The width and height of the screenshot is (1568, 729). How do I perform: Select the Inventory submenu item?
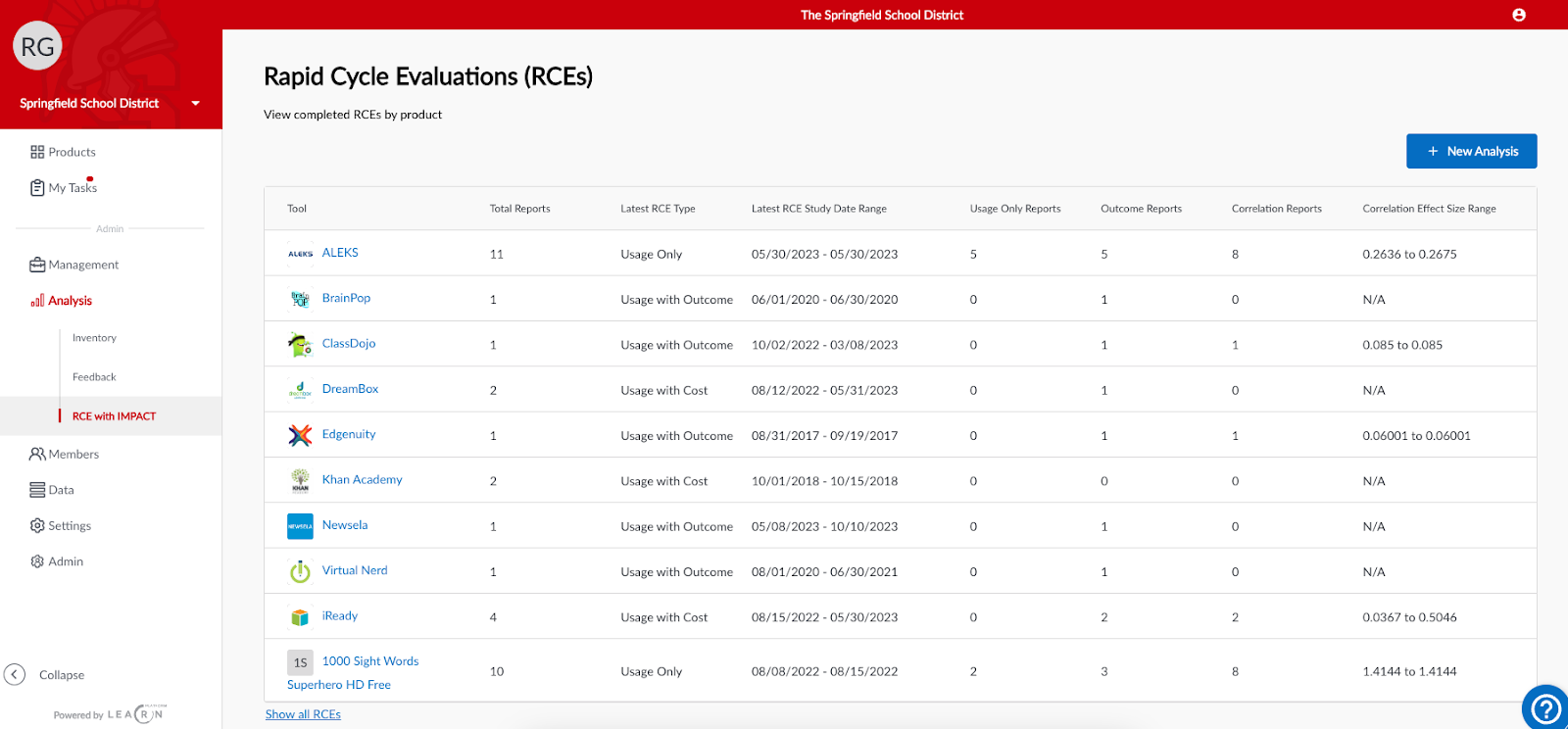coord(94,338)
